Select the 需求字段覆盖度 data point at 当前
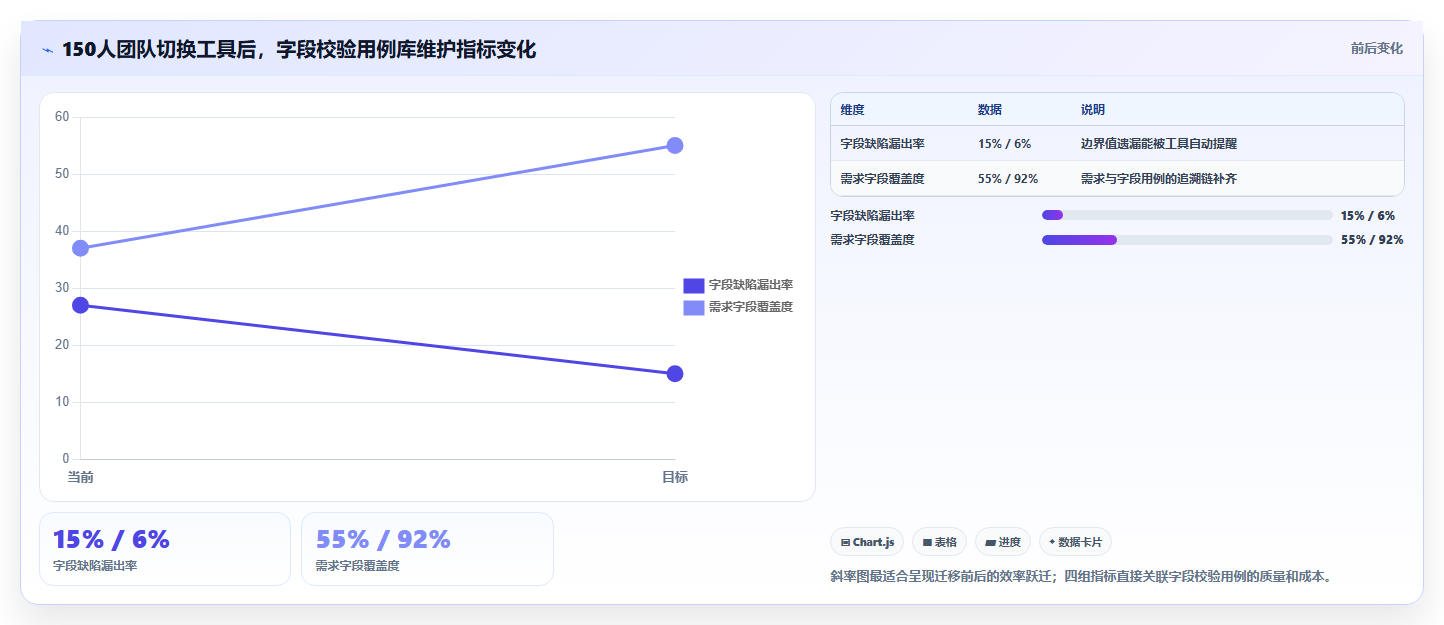The height and width of the screenshot is (625, 1444). tap(81, 248)
